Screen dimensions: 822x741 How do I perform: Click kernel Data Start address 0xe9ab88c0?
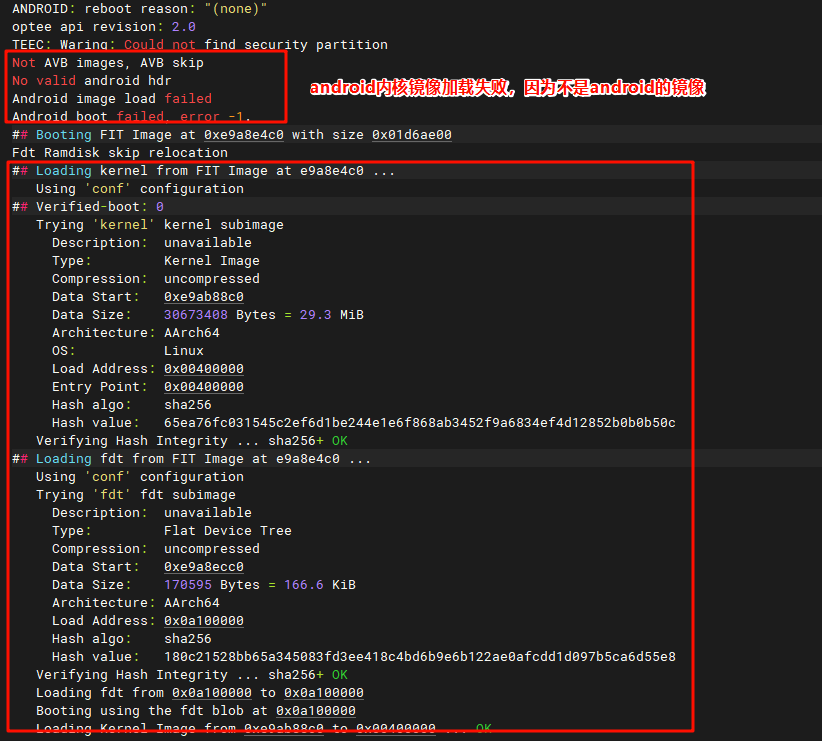click(203, 297)
